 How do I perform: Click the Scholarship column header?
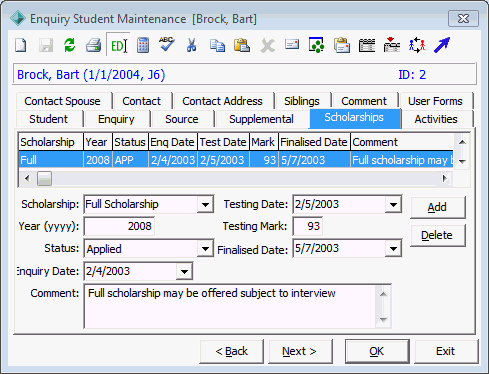point(51,142)
